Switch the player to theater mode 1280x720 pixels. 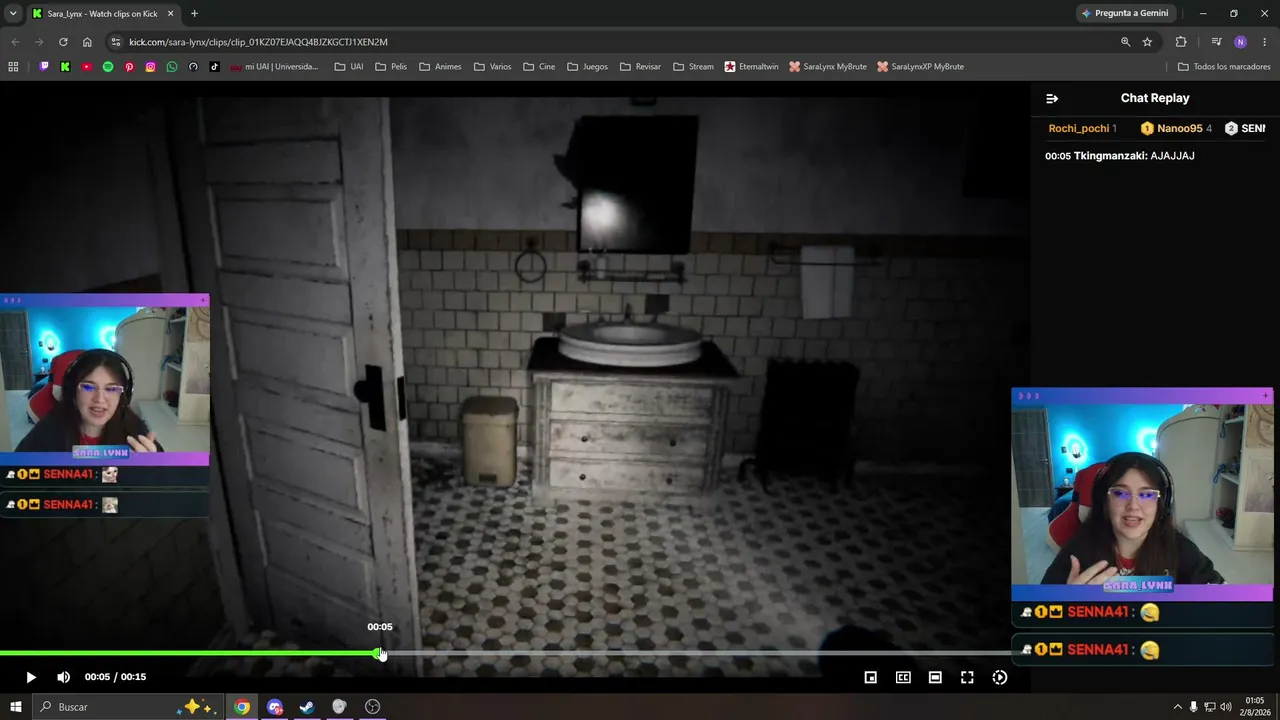click(x=935, y=677)
